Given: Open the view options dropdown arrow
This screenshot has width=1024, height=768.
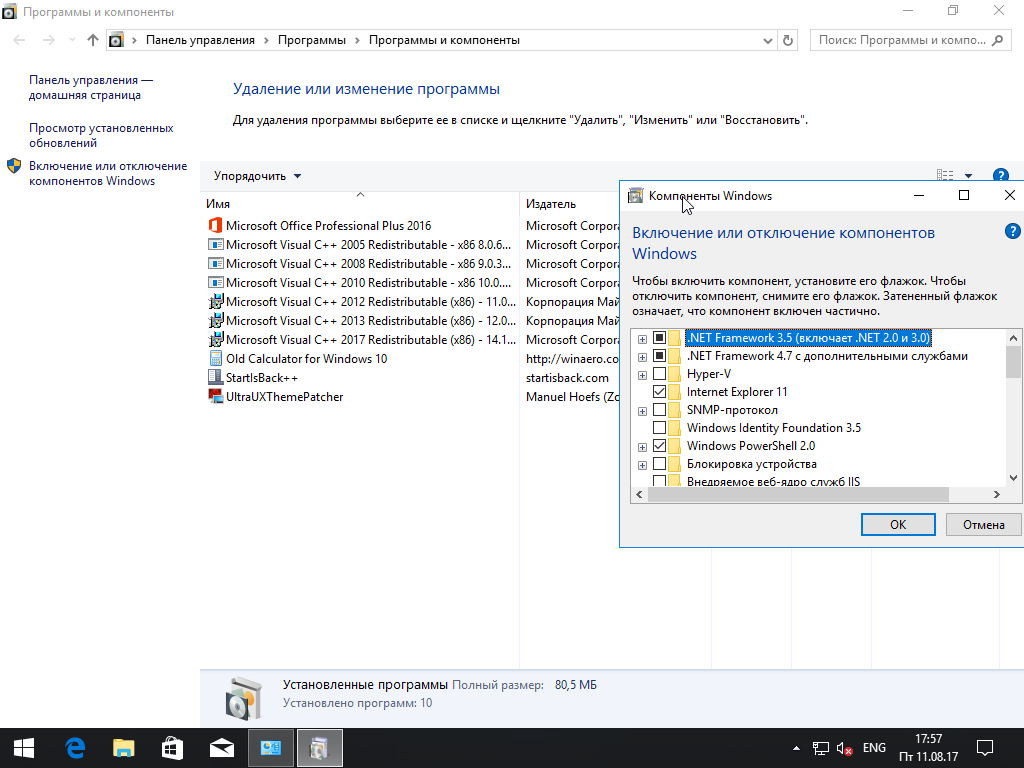Looking at the screenshot, I should [968, 176].
